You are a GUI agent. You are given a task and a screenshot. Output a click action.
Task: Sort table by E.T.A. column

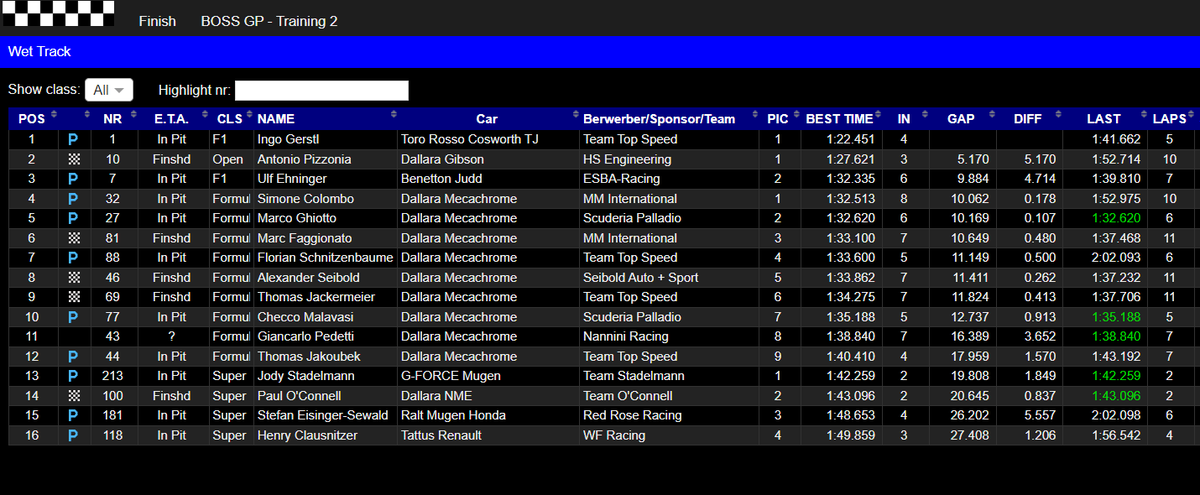[172, 119]
